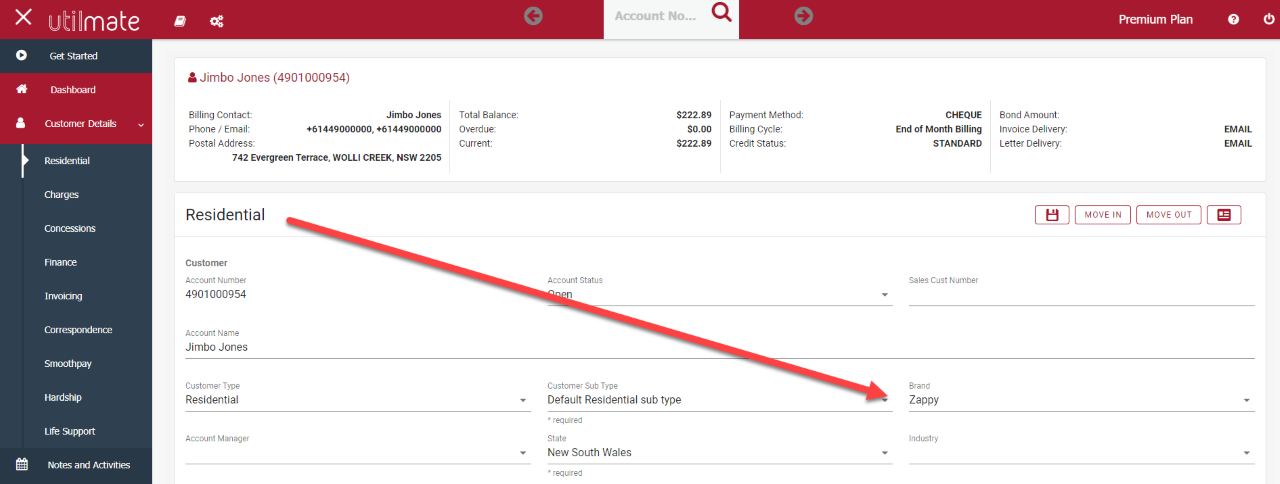This screenshot has height=484, width=1280.
Task: Click the Notes and Activities calendar icon
Action: [21, 465]
